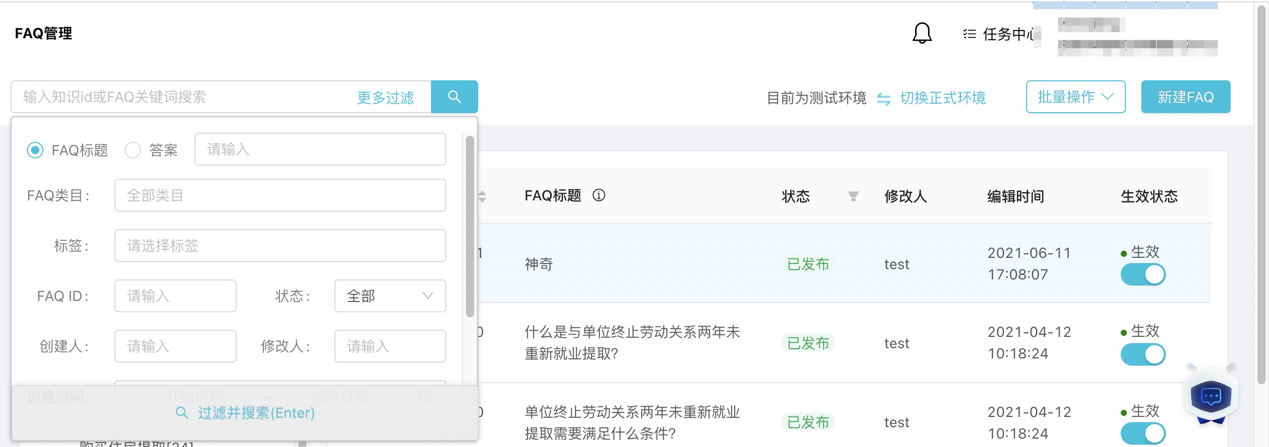Click the column sort arrows icon
This screenshot has width=1269, height=447.
tap(482, 196)
